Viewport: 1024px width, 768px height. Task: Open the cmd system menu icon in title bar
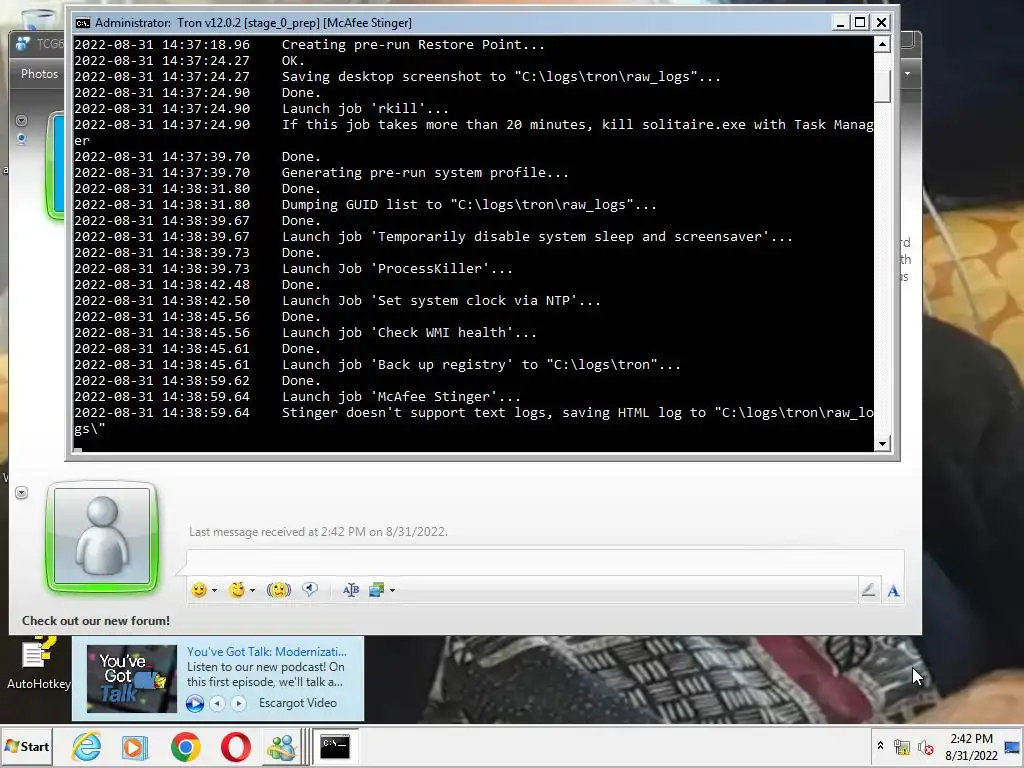pyautogui.click(x=82, y=23)
